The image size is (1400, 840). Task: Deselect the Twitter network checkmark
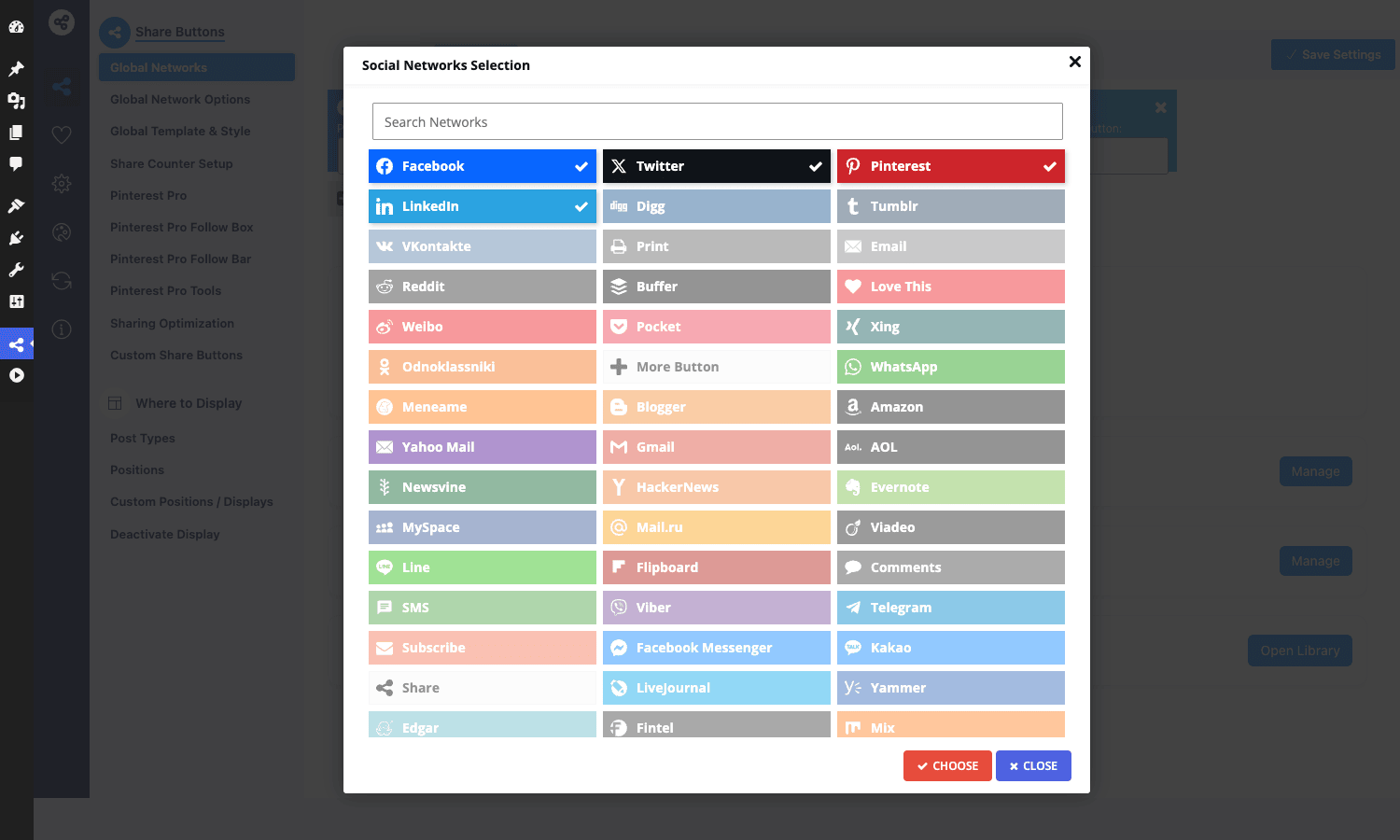point(816,166)
